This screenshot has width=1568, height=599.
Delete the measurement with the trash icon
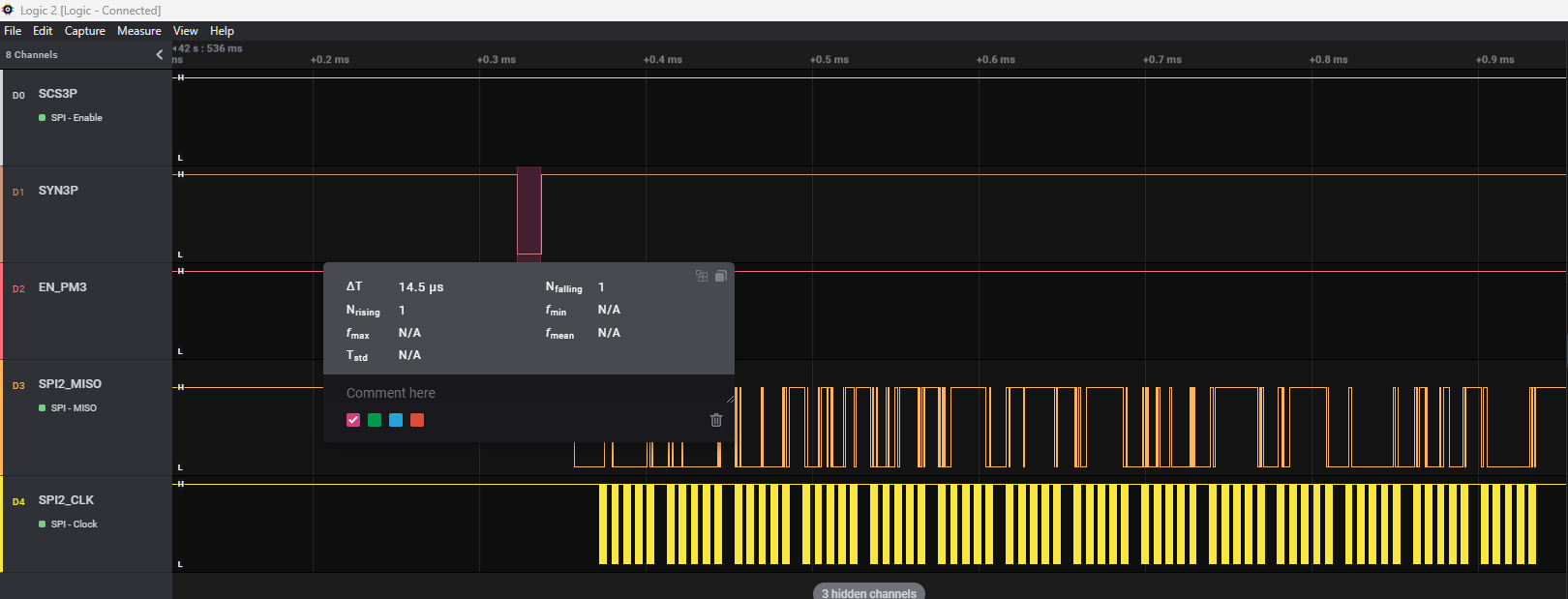click(x=716, y=420)
